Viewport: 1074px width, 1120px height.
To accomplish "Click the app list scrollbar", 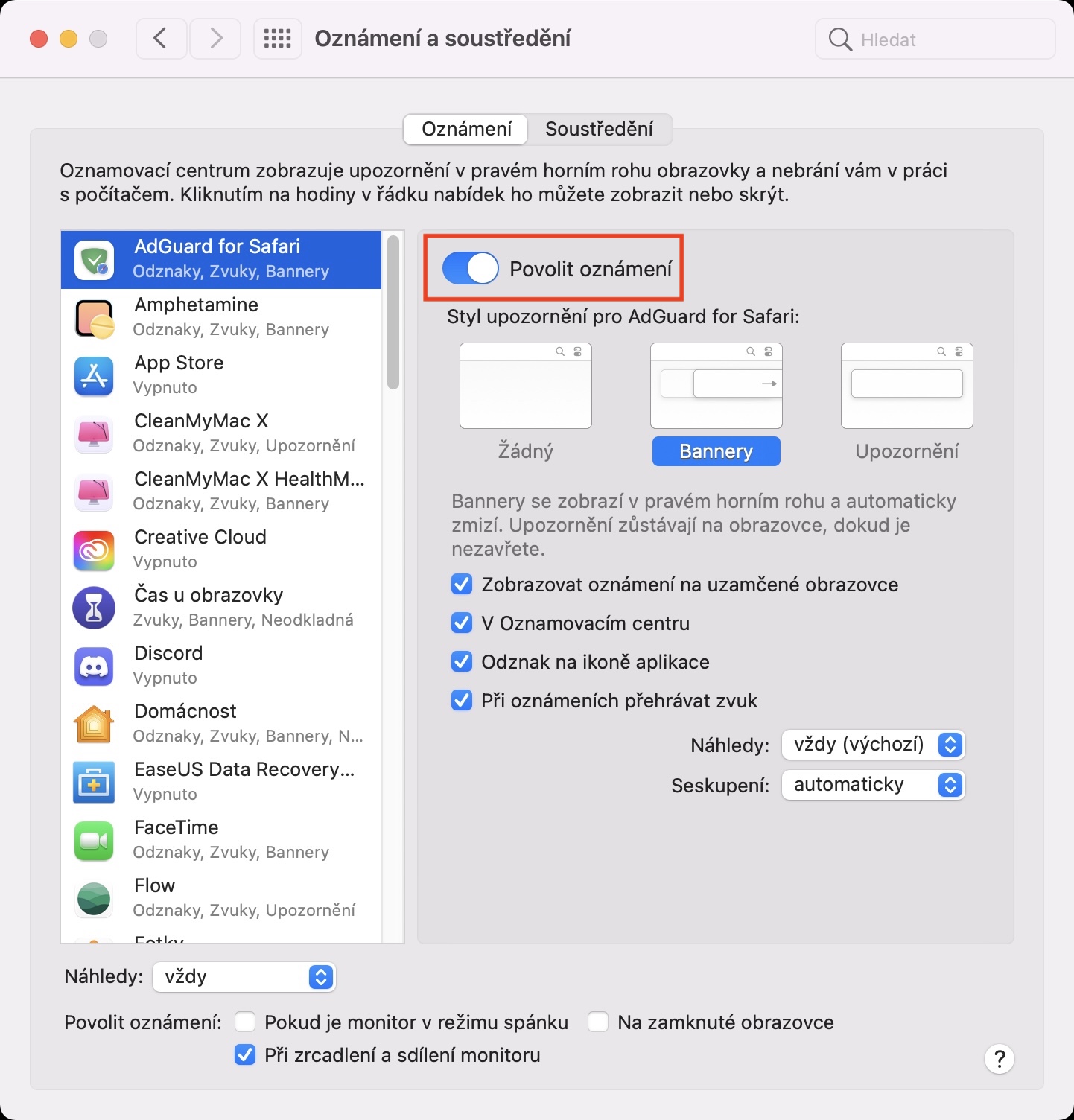I will click(393, 311).
